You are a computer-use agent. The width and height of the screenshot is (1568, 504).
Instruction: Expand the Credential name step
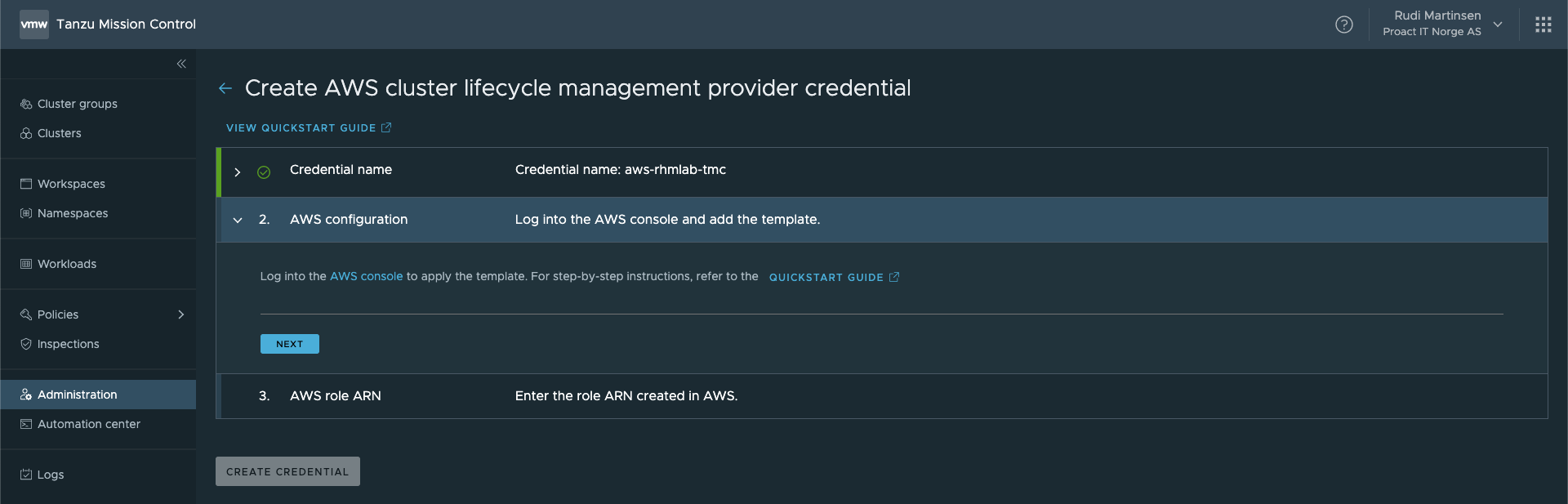point(238,172)
